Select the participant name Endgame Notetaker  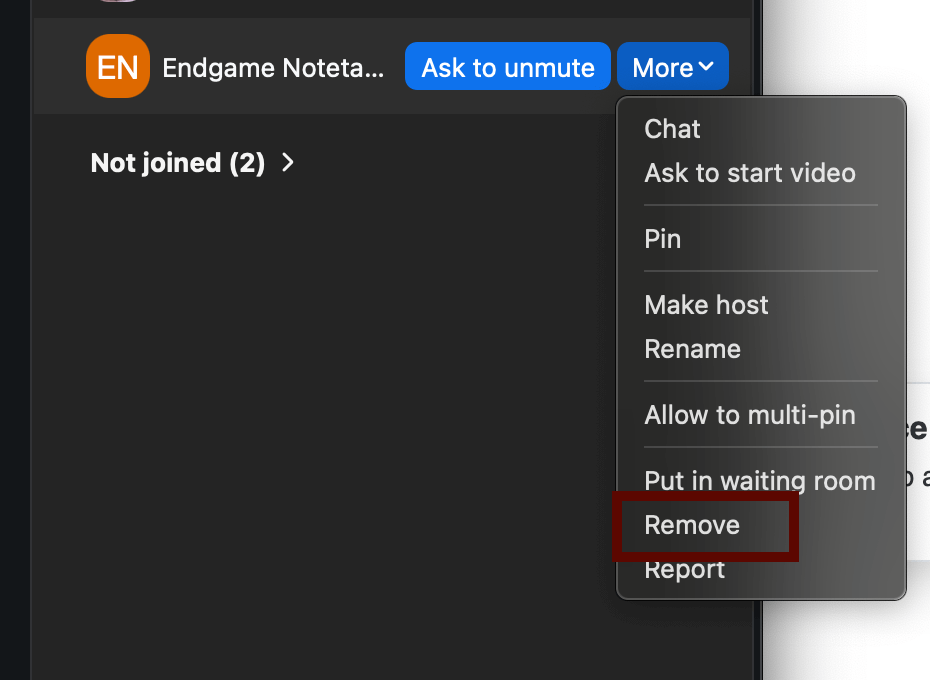coord(271,67)
